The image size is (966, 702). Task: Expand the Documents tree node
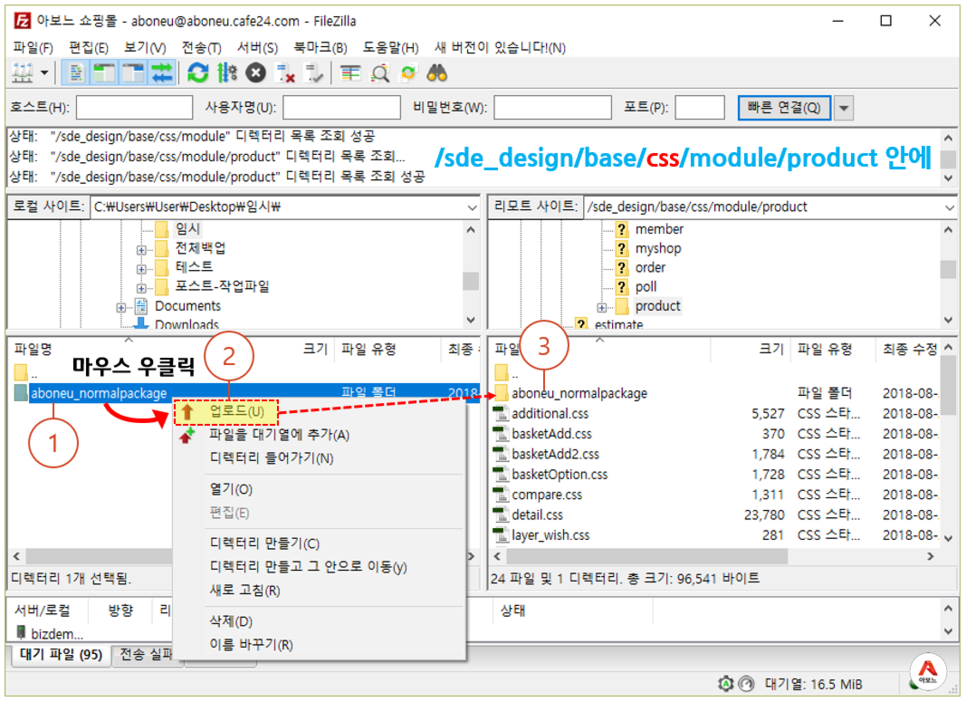click(x=121, y=308)
